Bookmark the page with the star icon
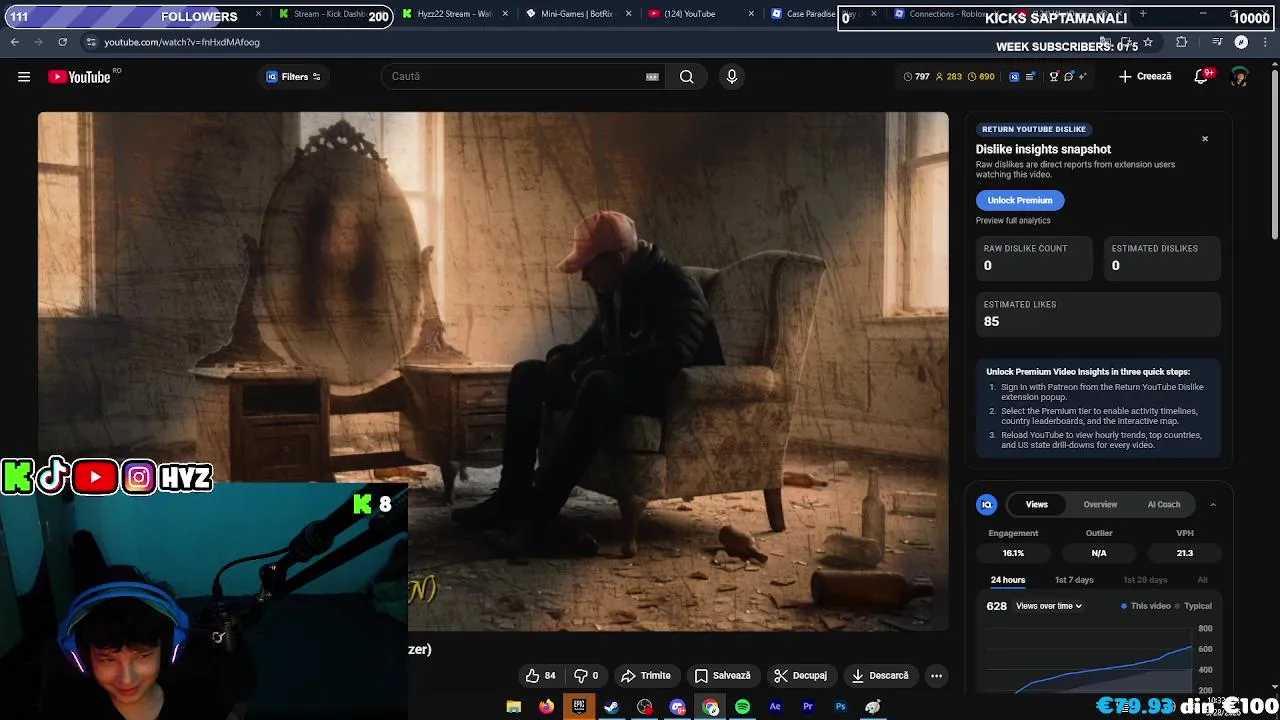Image resolution: width=1280 pixels, height=720 pixels. pos(1148,42)
